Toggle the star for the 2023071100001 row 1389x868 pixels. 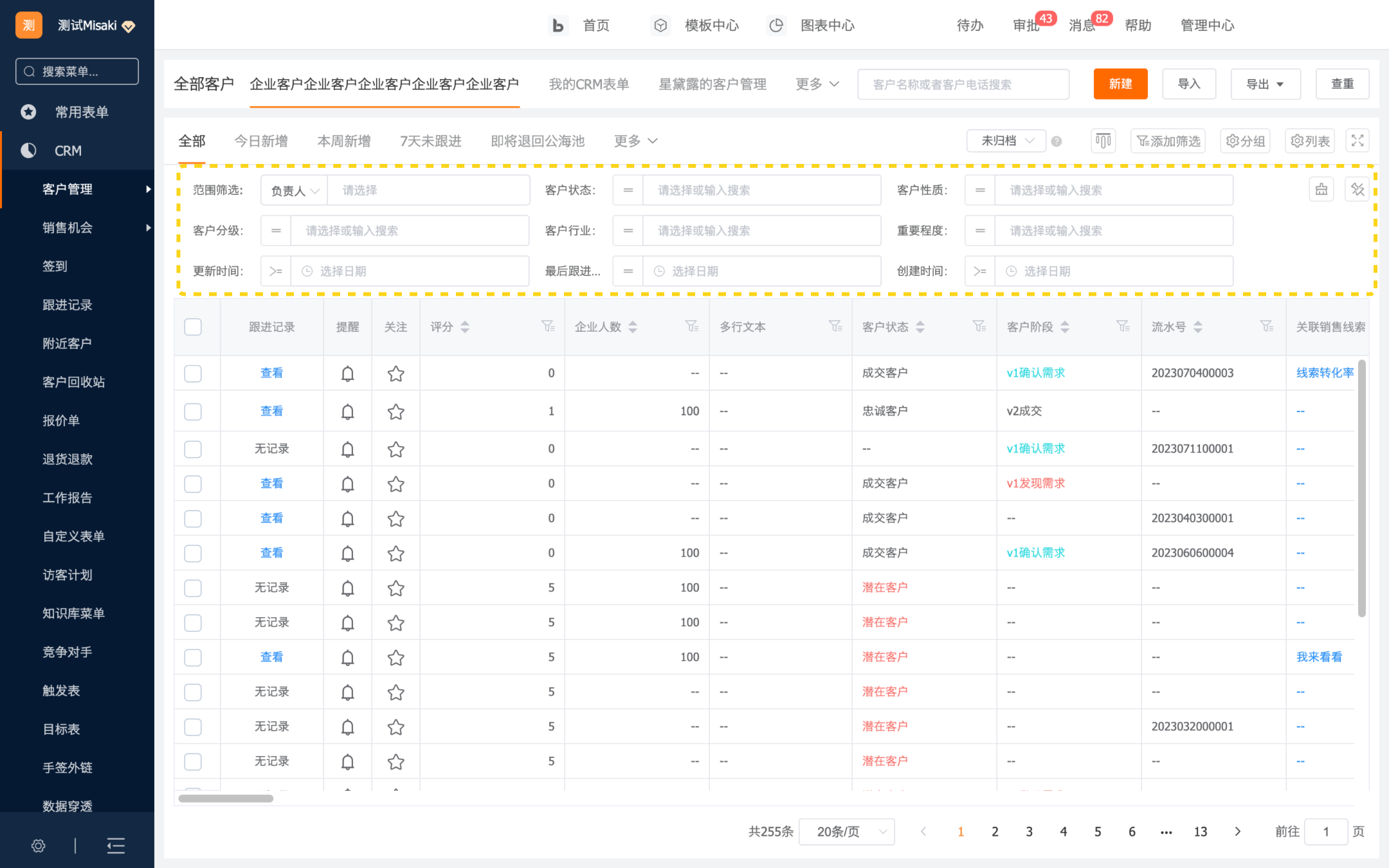pyautogui.click(x=395, y=449)
